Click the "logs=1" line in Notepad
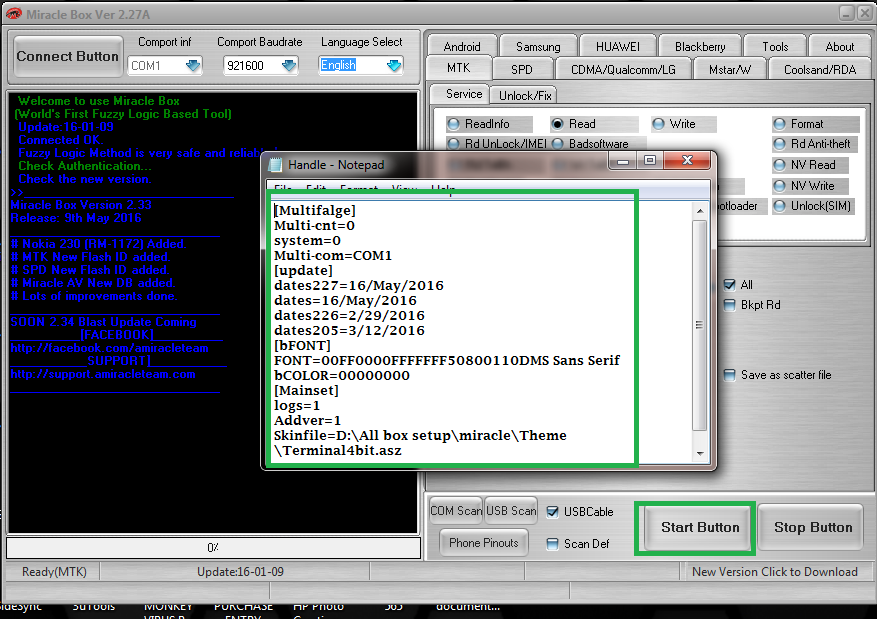 [x=297, y=405]
